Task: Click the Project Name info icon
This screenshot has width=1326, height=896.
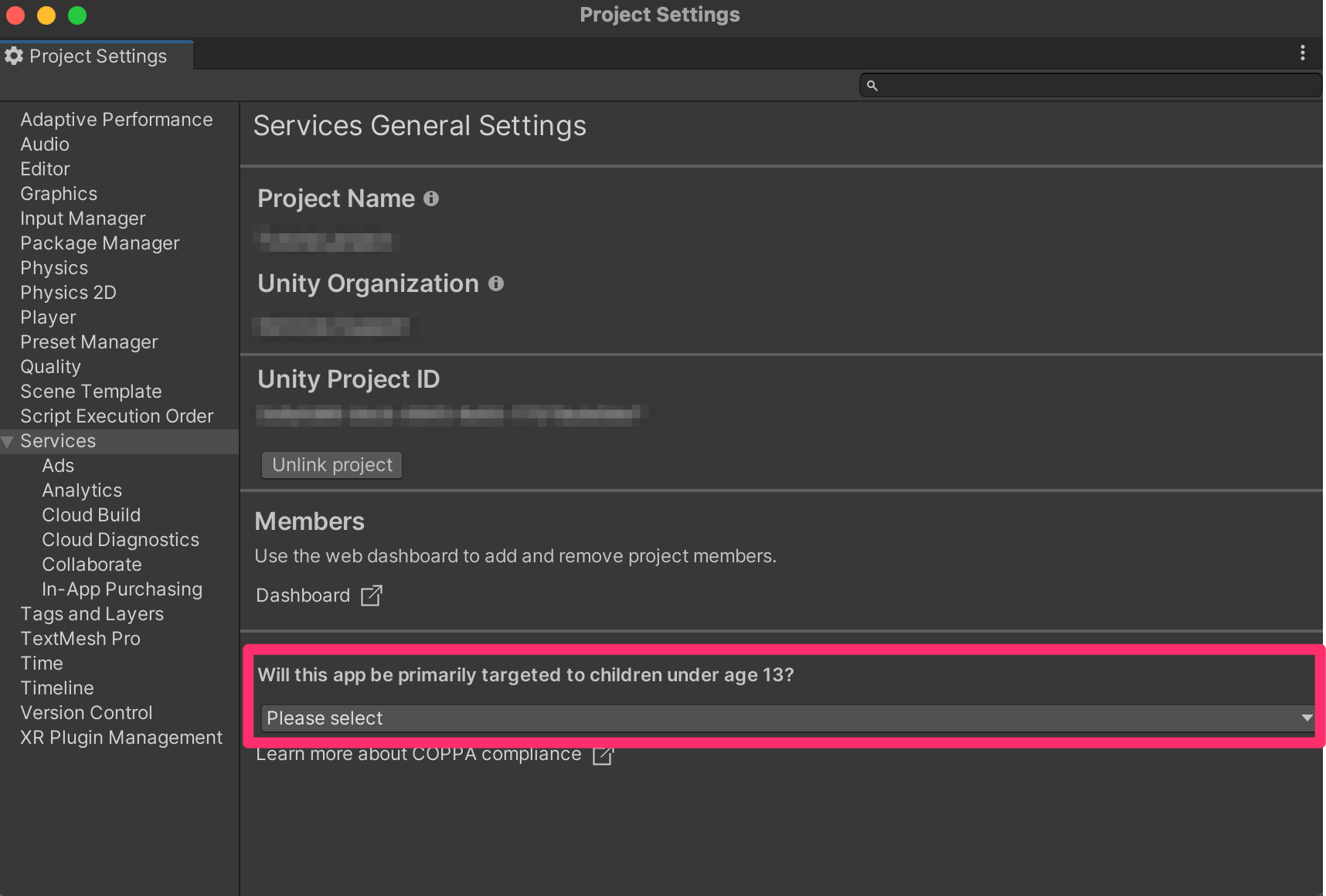Action: tap(431, 199)
